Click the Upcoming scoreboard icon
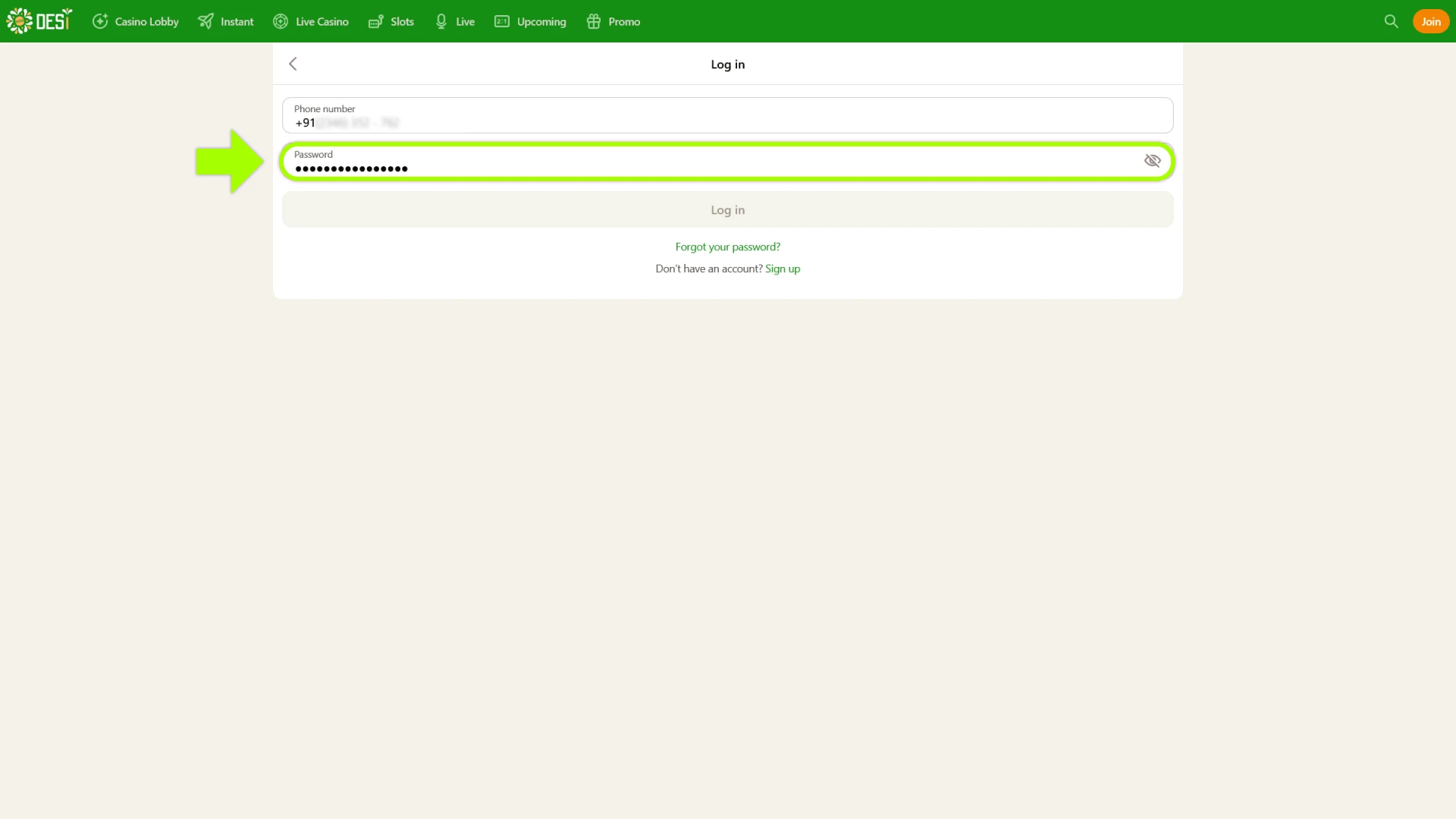 [502, 21]
